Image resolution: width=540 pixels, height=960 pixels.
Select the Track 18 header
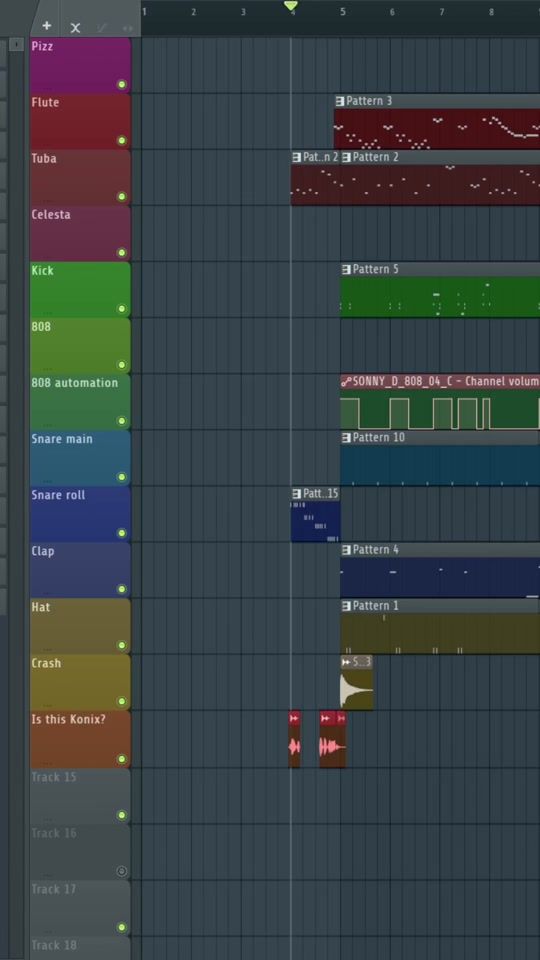pyautogui.click(x=80, y=948)
